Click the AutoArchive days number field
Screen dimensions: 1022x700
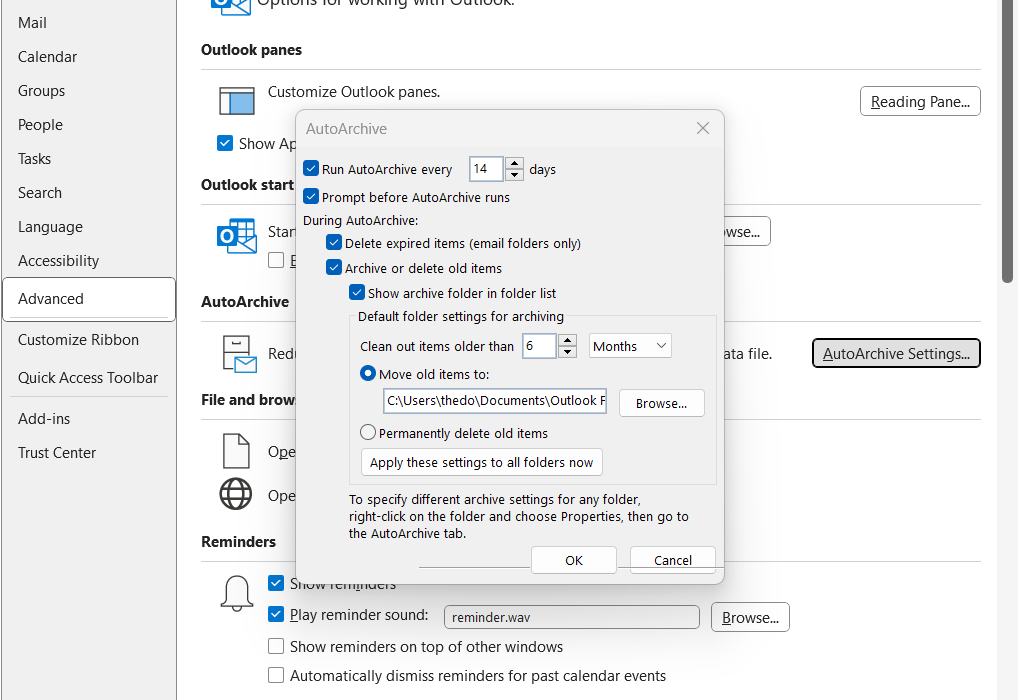click(x=486, y=169)
